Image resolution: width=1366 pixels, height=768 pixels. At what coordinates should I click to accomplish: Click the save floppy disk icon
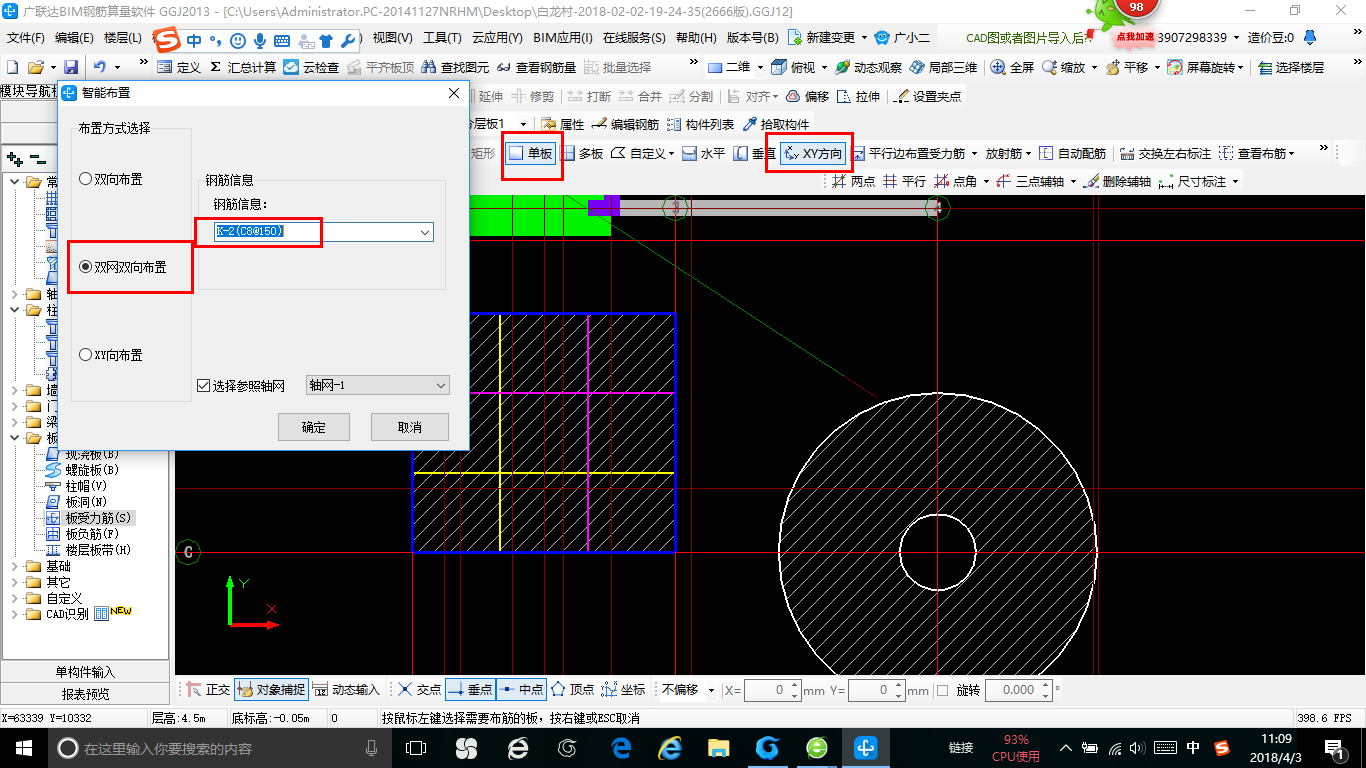pos(71,68)
